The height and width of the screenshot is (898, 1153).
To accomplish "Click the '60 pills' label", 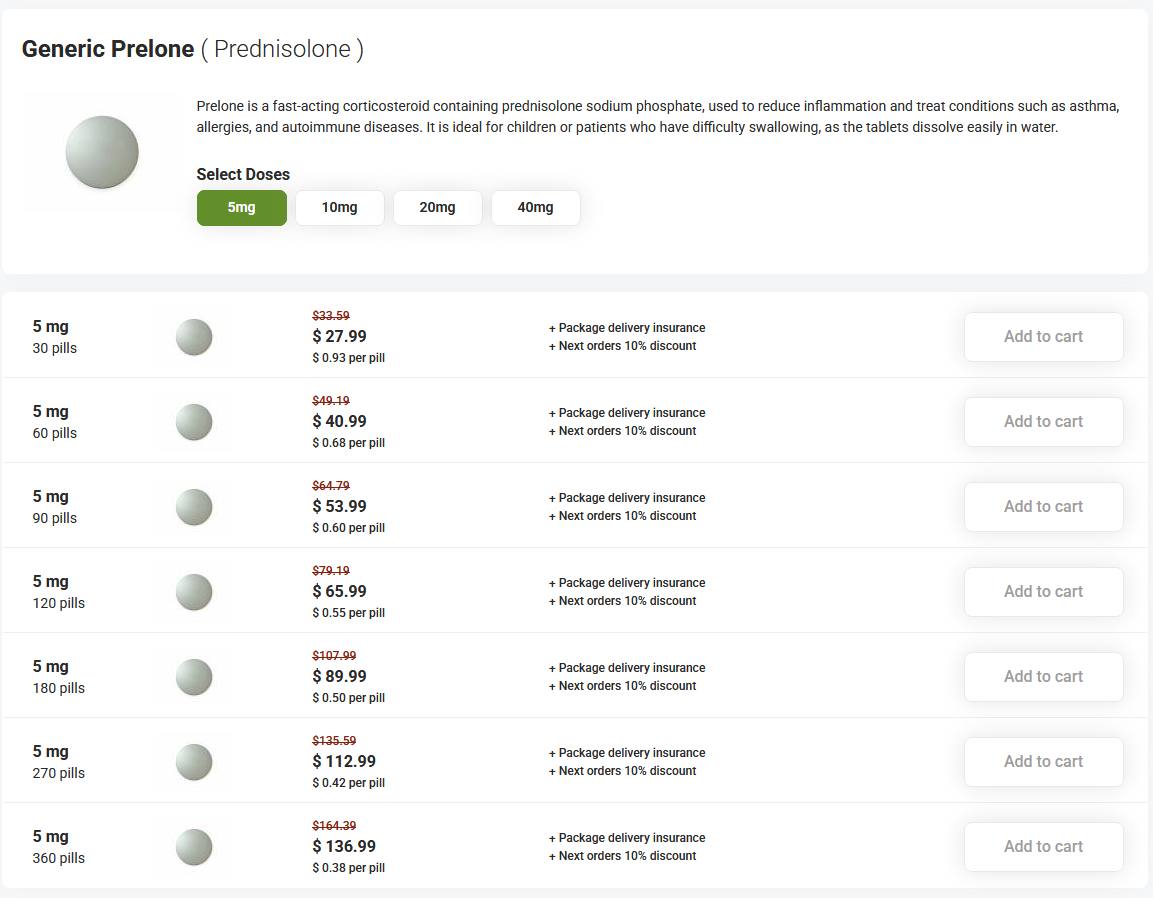I will (x=54, y=433).
